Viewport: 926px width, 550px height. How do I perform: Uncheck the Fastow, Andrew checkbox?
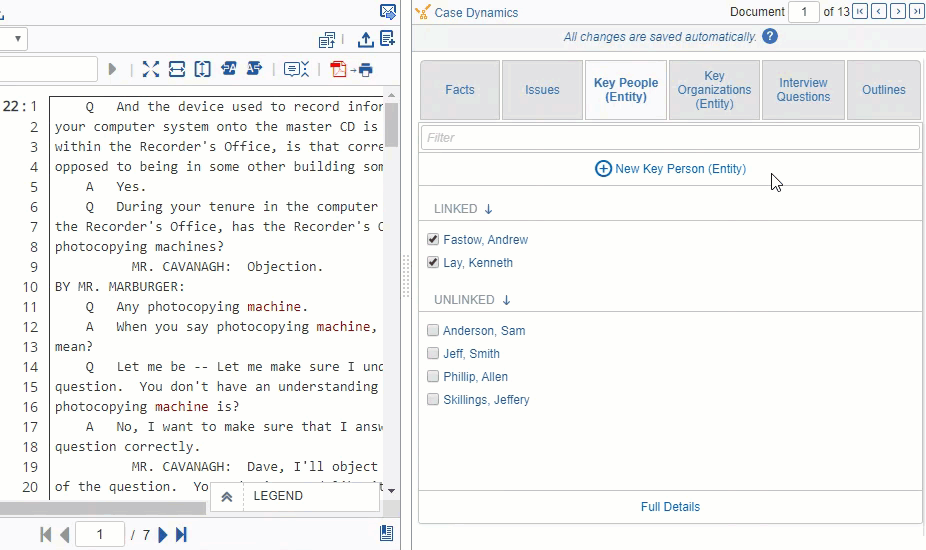tap(433, 240)
